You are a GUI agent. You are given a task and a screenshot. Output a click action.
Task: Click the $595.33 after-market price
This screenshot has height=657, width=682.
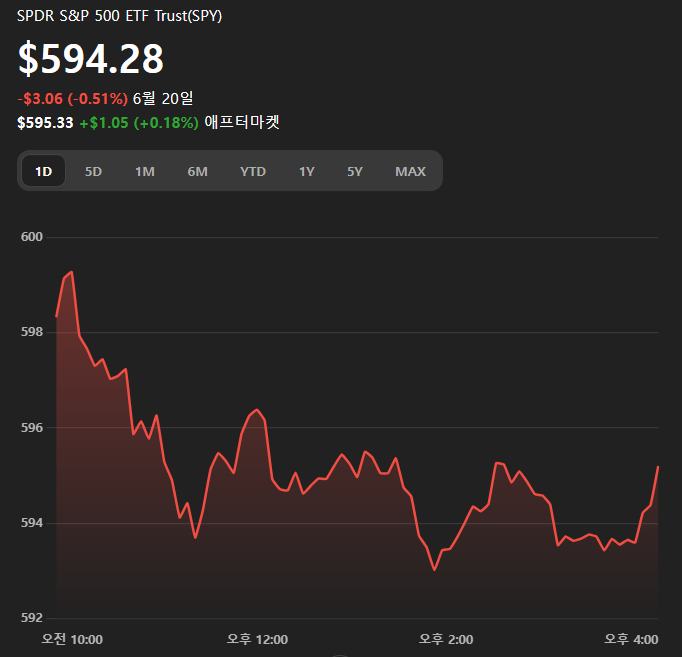pos(45,123)
